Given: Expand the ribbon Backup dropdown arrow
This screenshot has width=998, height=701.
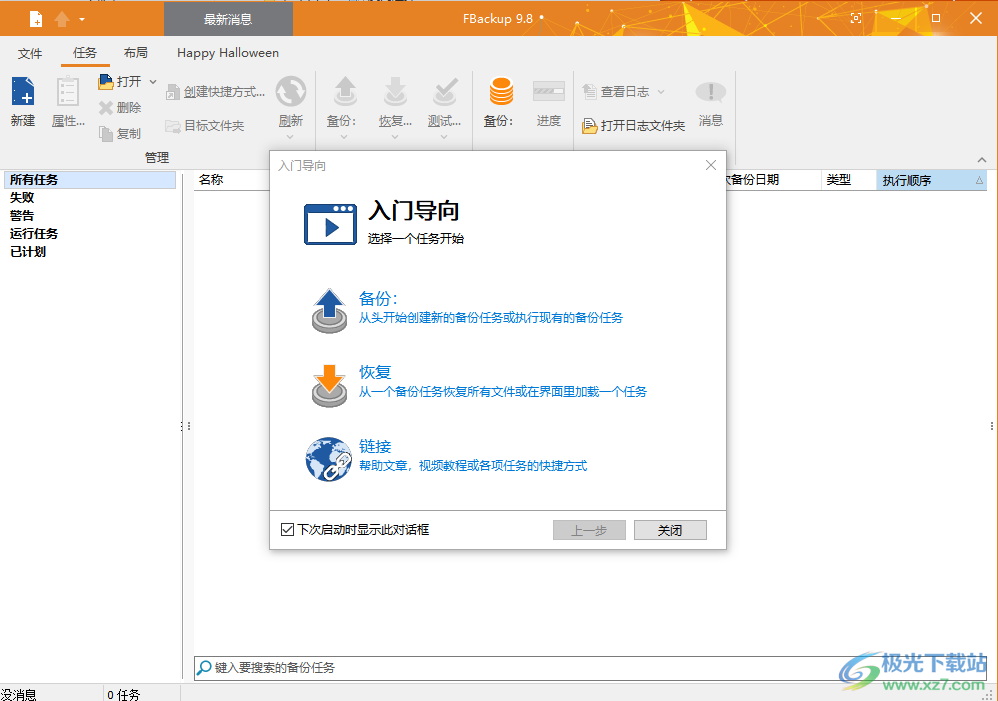Looking at the screenshot, I should 344,136.
